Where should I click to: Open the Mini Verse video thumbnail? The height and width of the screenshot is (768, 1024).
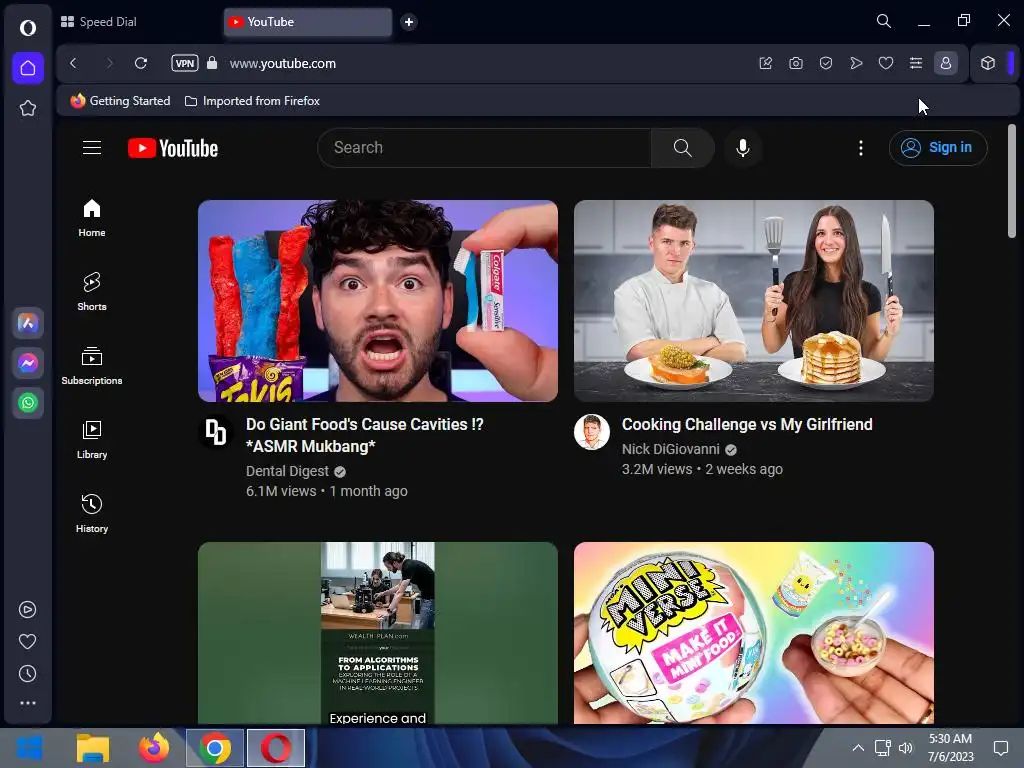pyautogui.click(x=754, y=633)
